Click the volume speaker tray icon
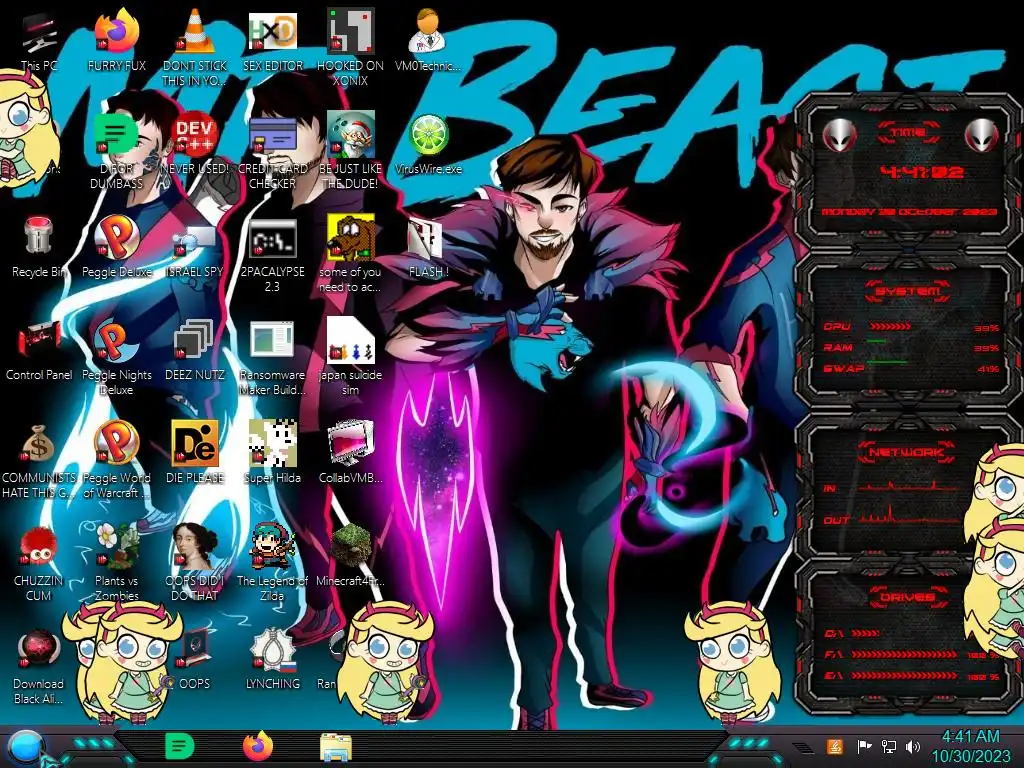The image size is (1024, 768). point(913,746)
